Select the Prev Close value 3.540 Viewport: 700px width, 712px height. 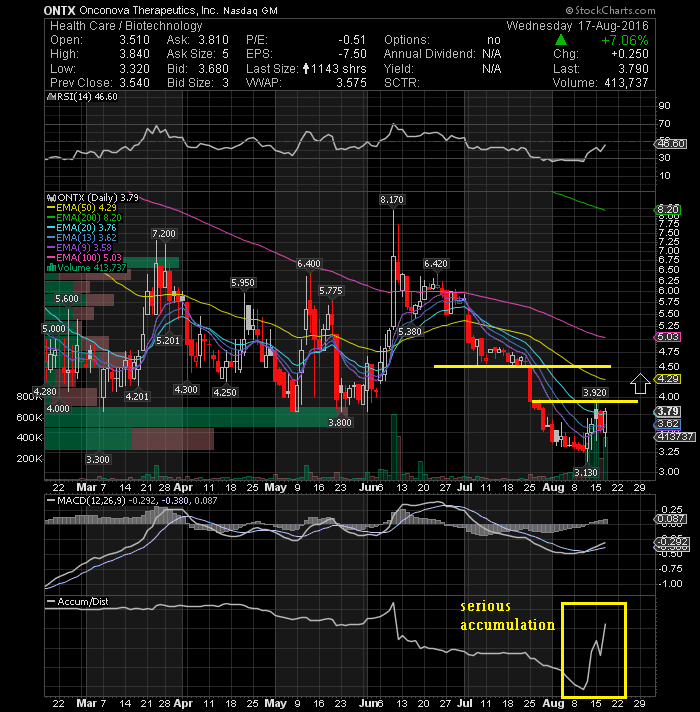tap(134, 83)
